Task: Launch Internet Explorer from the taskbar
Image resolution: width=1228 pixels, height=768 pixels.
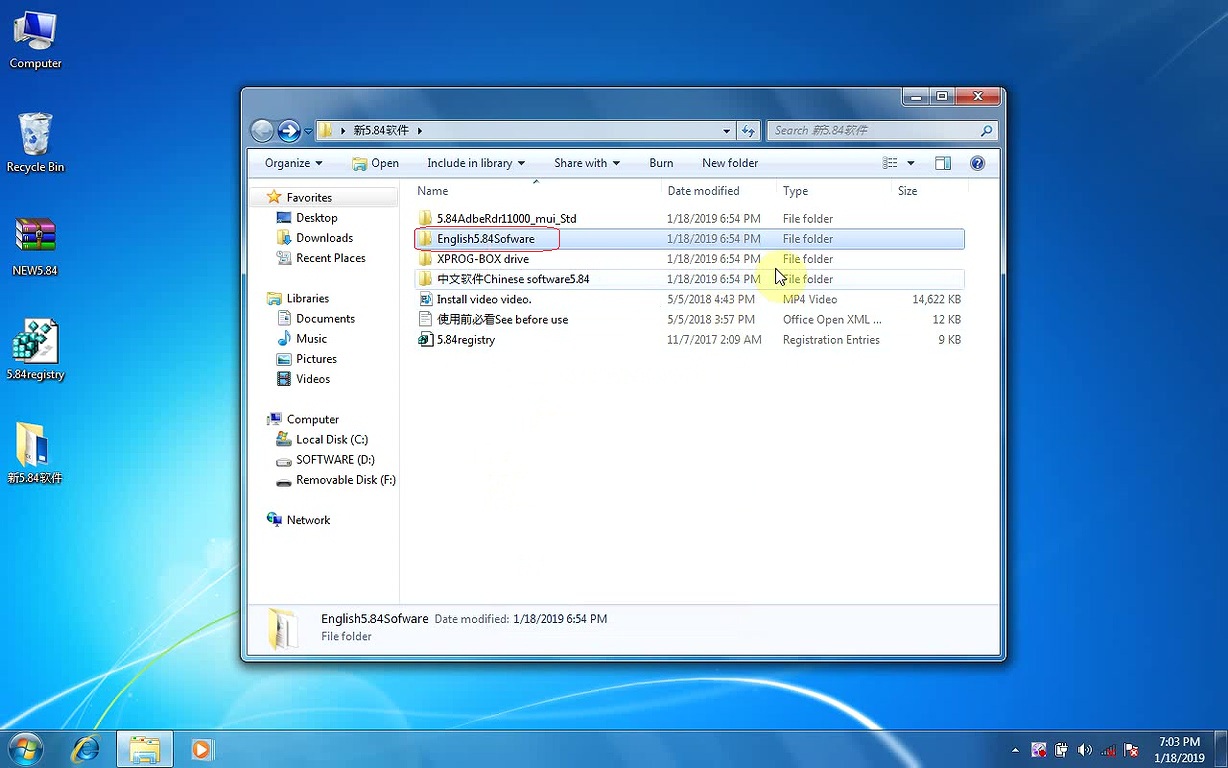Action: [x=87, y=749]
